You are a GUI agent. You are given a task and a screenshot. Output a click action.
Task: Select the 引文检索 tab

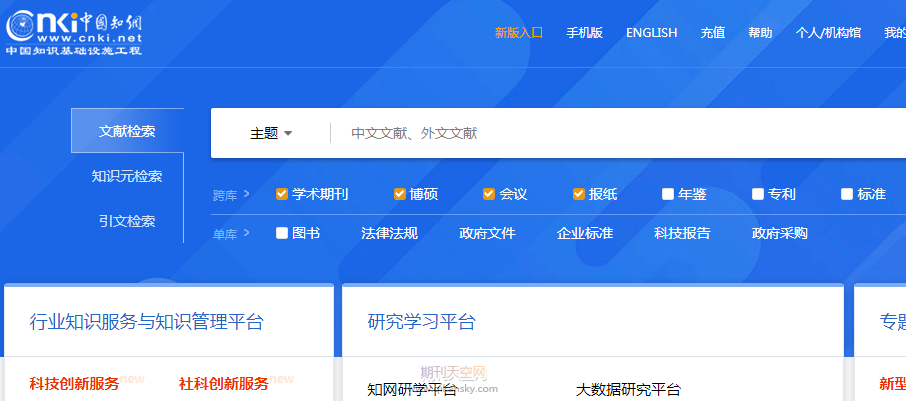point(127,221)
